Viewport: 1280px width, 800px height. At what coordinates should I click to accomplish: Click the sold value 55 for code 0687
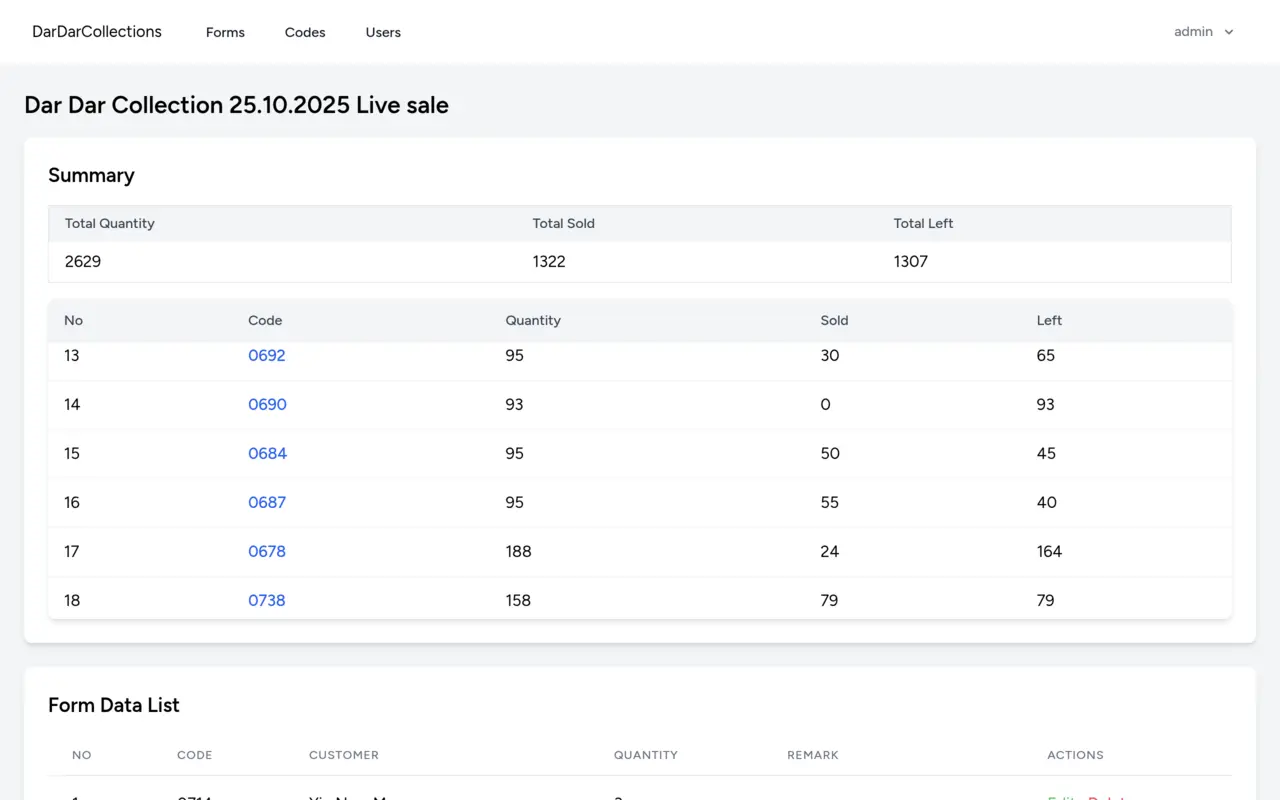(x=830, y=503)
